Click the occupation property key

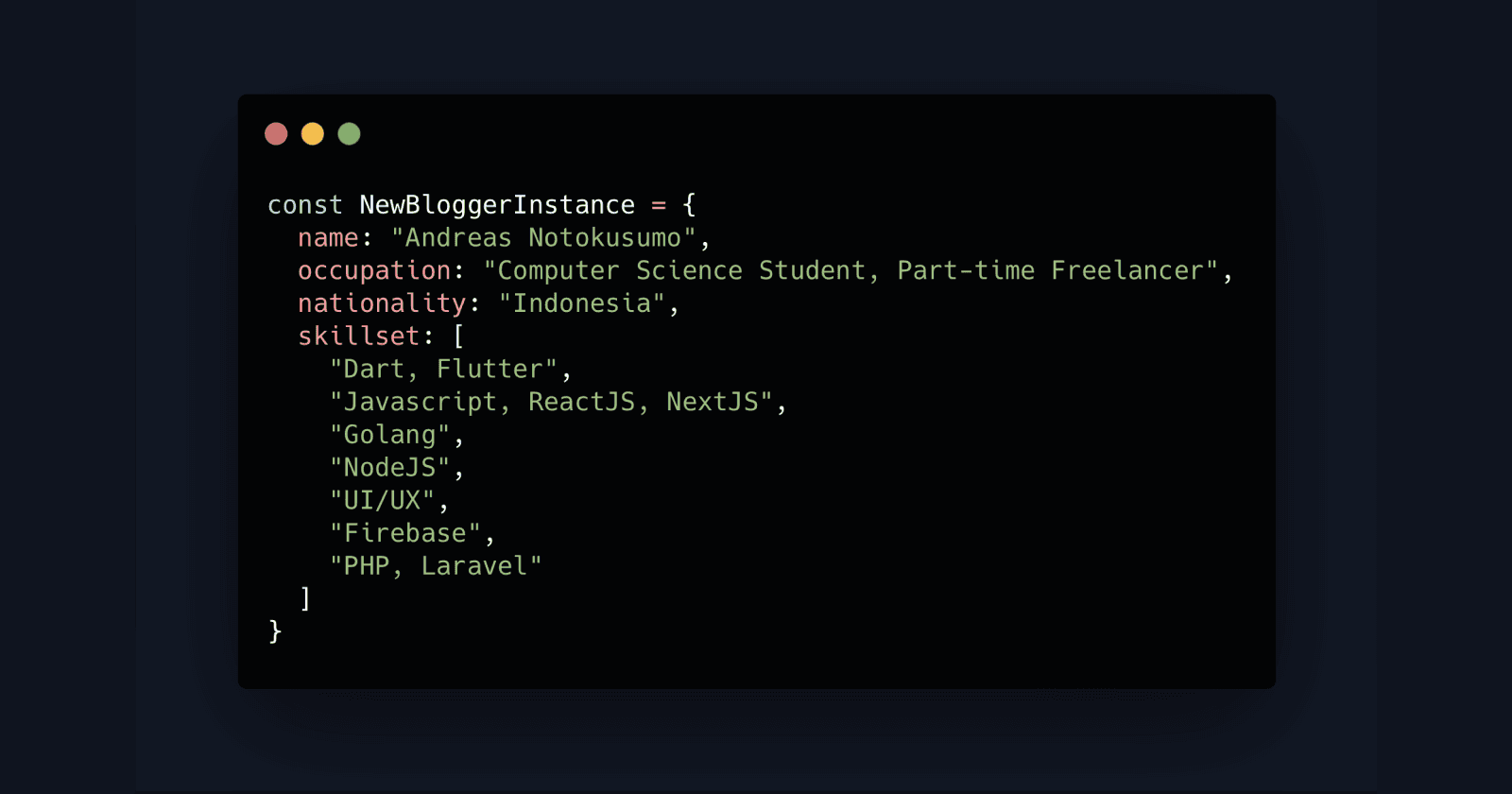(x=374, y=271)
